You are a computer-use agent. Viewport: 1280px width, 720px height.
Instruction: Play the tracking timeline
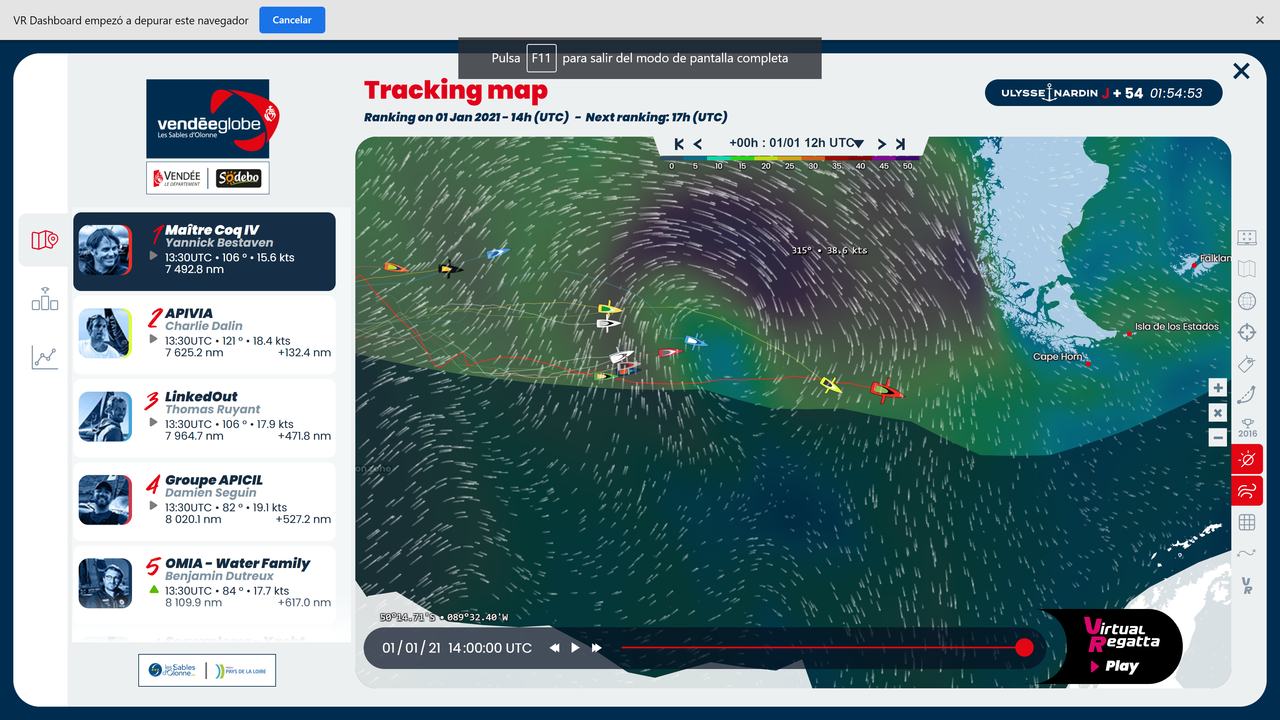click(x=575, y=648)
